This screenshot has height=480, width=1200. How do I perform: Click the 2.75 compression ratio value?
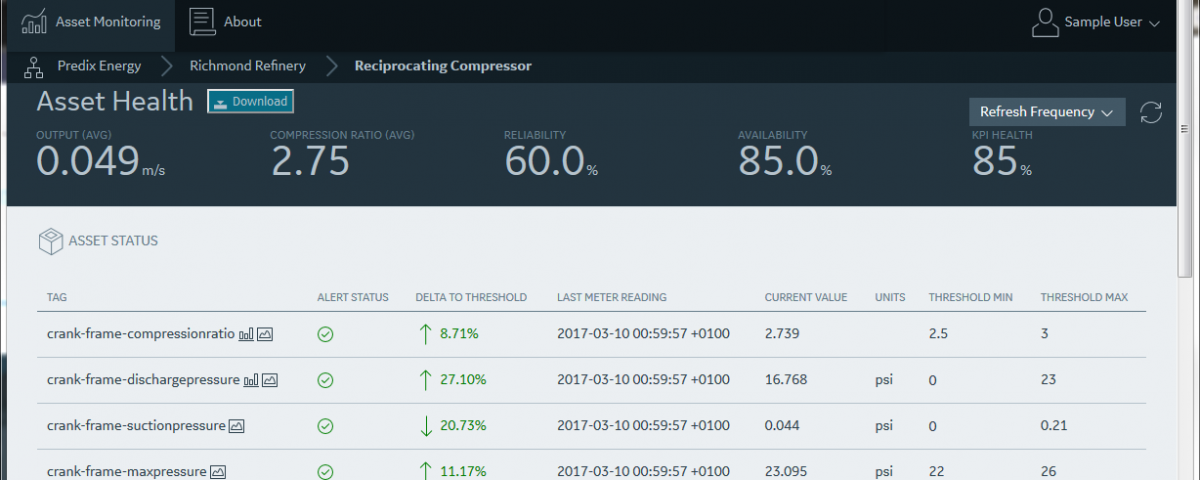coord(310,161)
